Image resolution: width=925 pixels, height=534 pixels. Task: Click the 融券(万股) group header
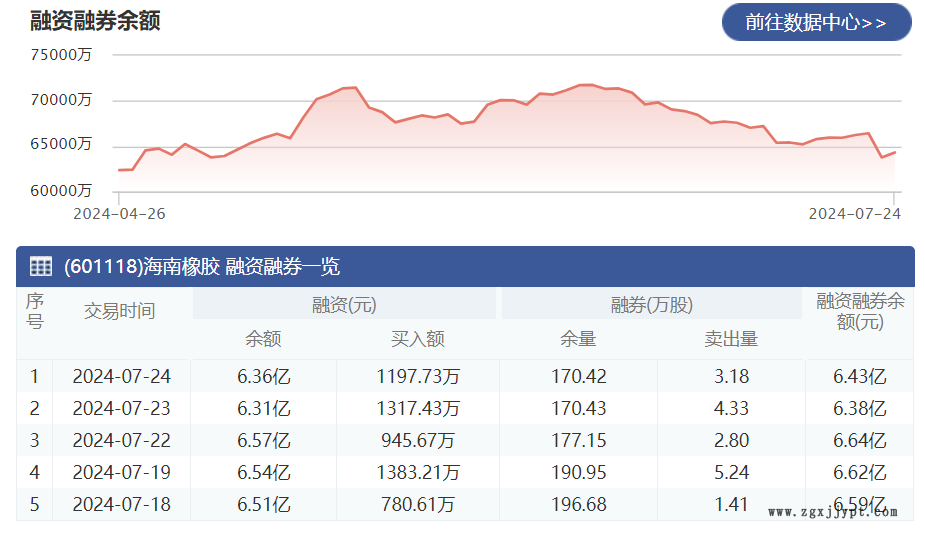(x=651, y=305)
